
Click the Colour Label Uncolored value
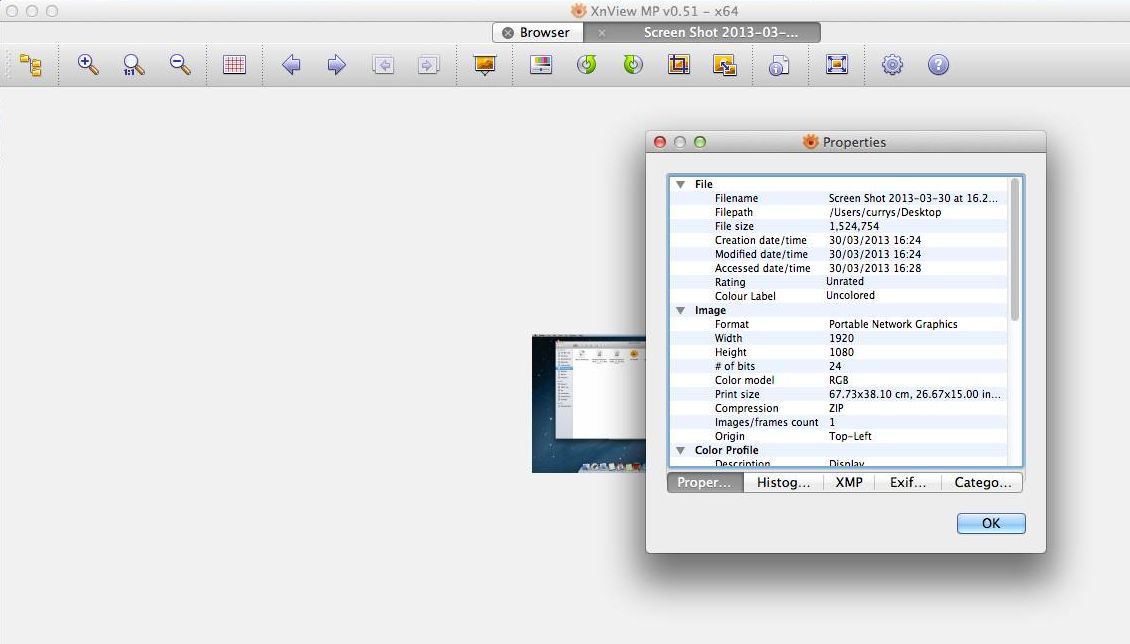coord(850,295)
